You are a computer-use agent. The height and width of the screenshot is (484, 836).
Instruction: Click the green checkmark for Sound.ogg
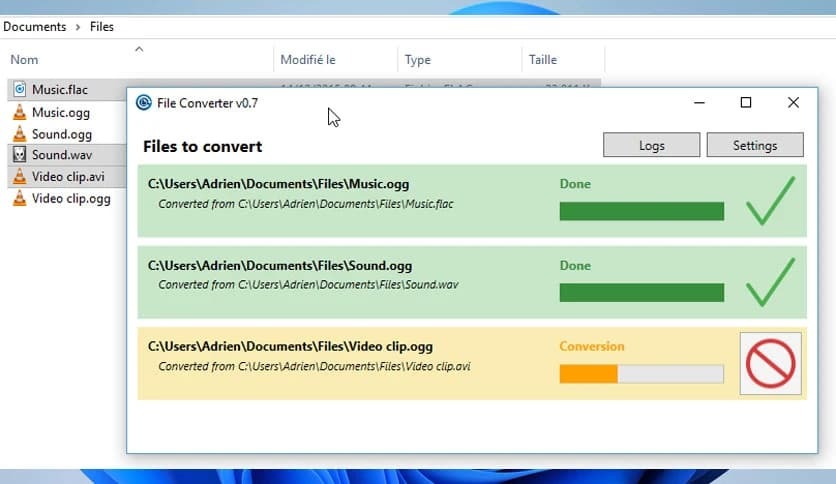click(770, 282)
